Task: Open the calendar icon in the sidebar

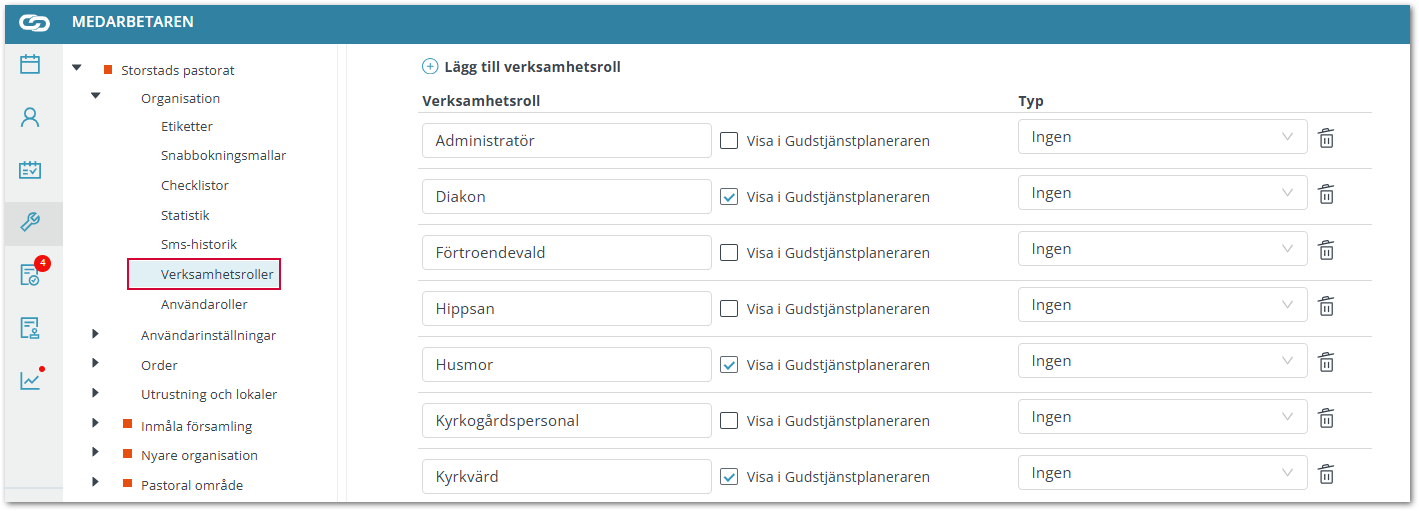Action: pyautogui.click(x=30, y=65)
